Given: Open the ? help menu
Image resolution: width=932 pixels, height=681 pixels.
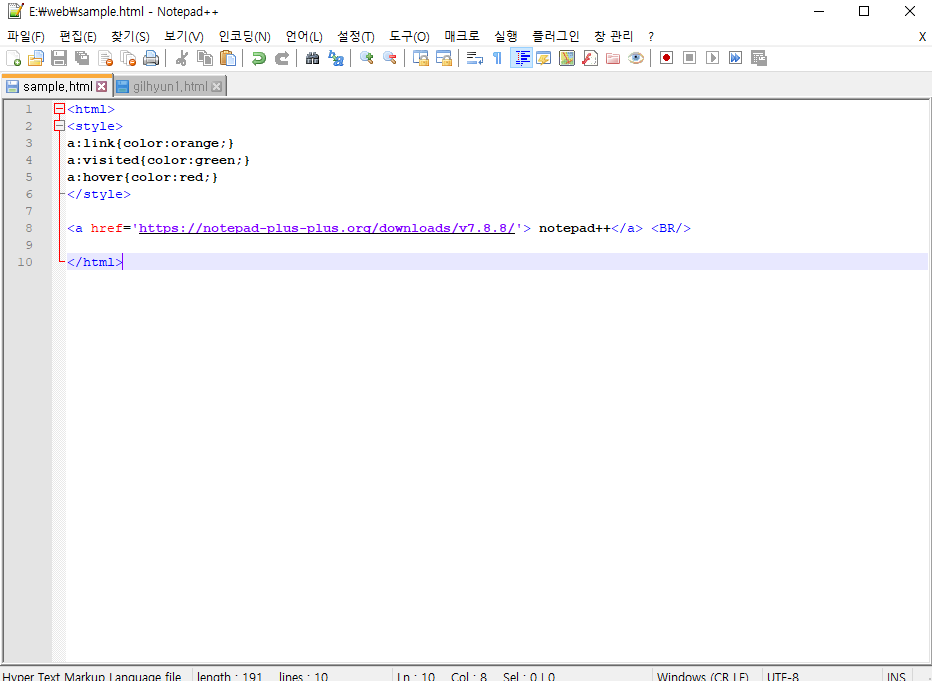Looking at the screenshot, I should click(651, 37).
